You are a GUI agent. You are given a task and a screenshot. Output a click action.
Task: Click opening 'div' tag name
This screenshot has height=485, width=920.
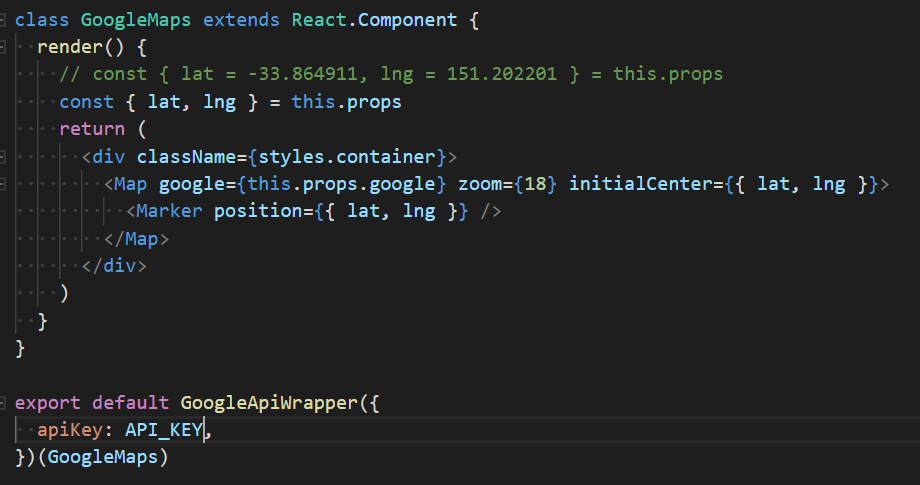click(x=109, y=157)
